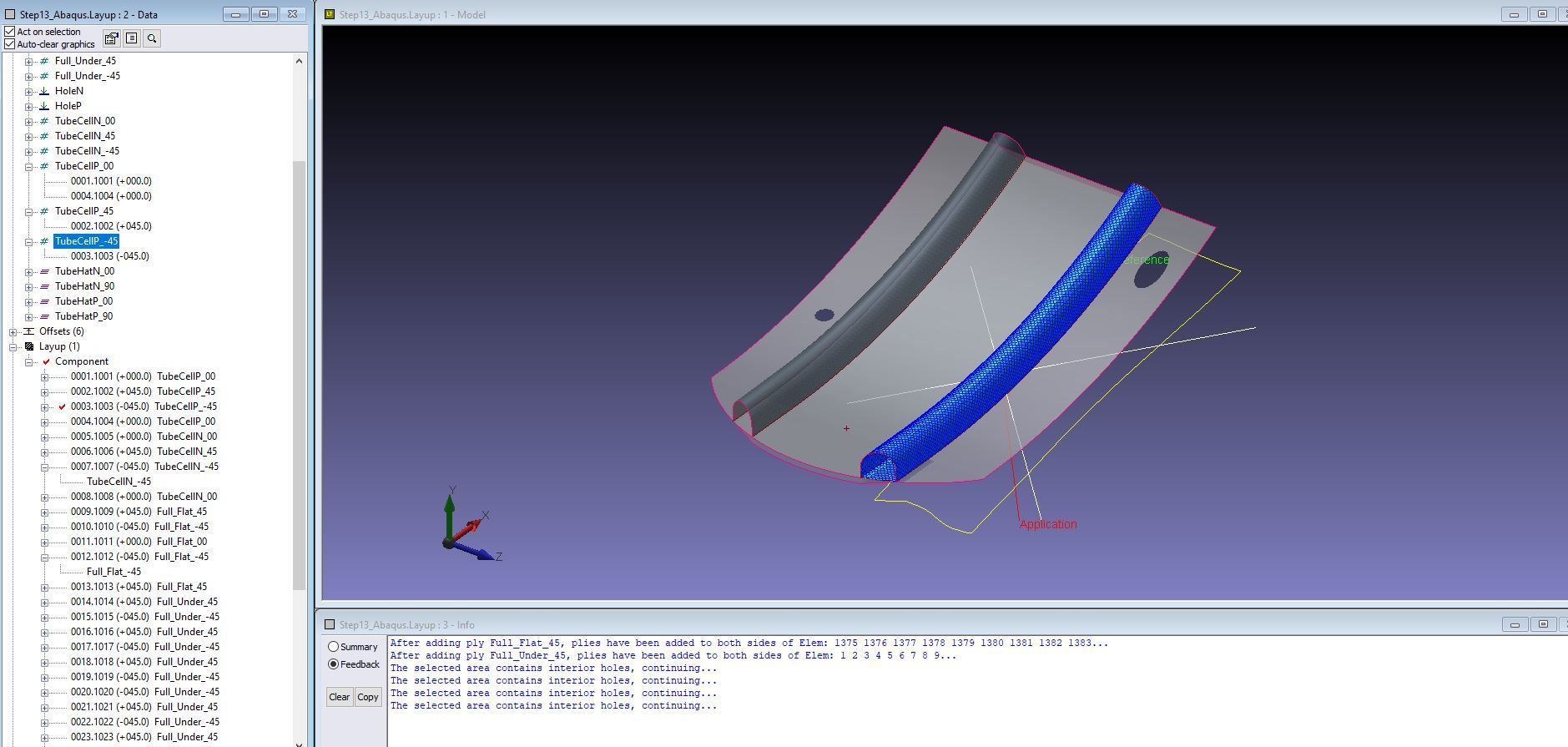Select ply 0023.1023 Full_Under_45
This screenshot has height=747, width=1568.
(144, 737)
